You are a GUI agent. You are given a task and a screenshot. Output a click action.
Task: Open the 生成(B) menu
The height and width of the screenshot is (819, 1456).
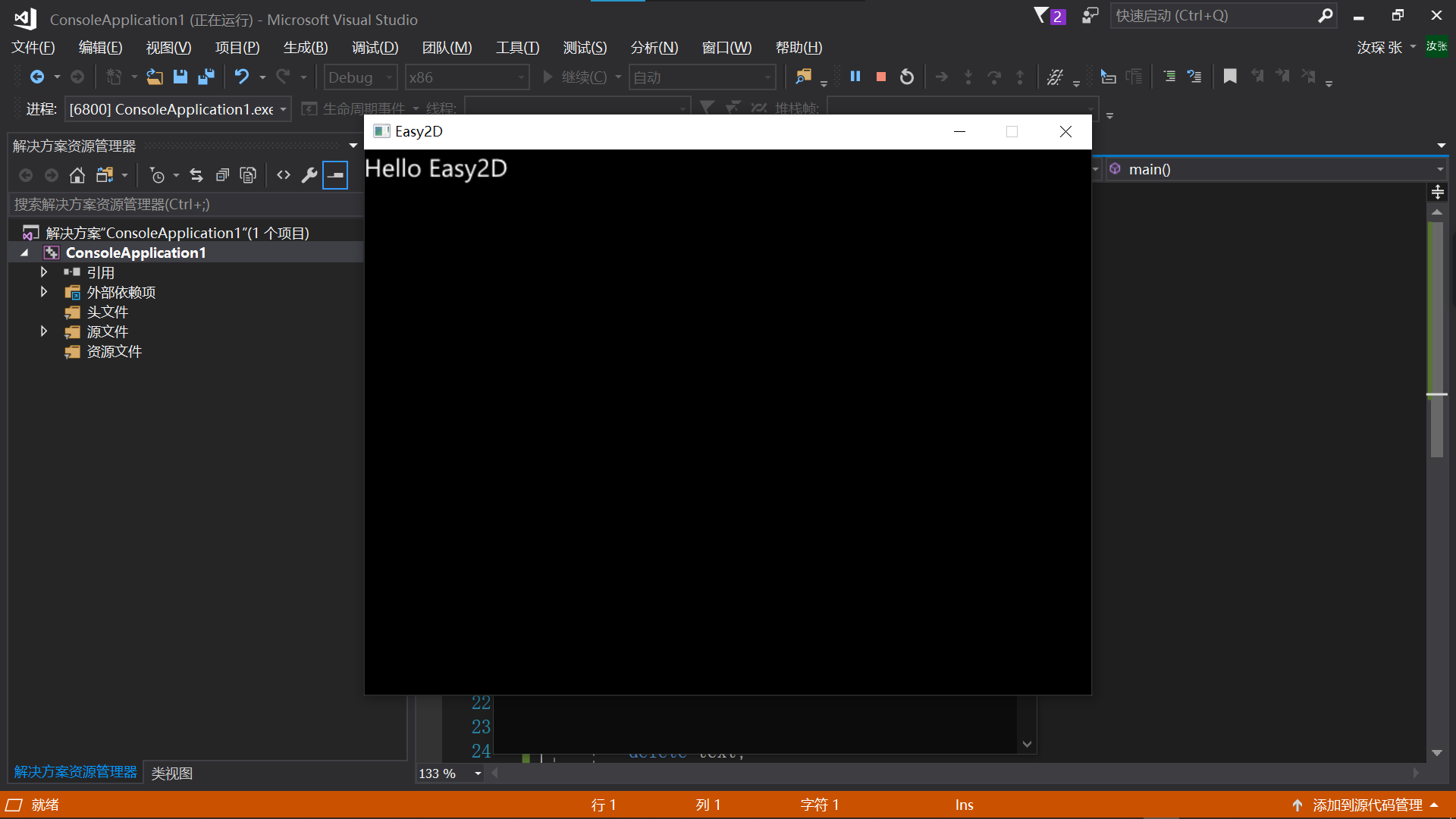(x=304, y=47)
